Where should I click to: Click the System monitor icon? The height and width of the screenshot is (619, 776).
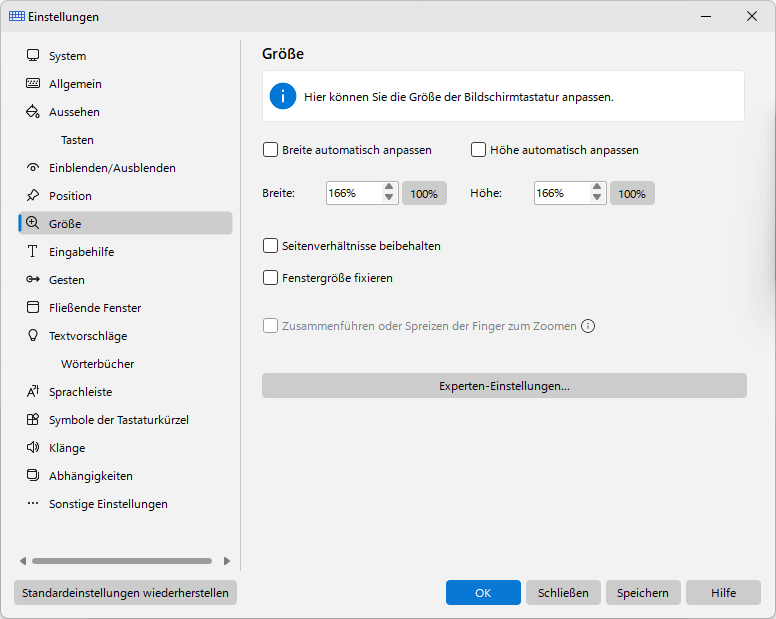pos(33,55)
